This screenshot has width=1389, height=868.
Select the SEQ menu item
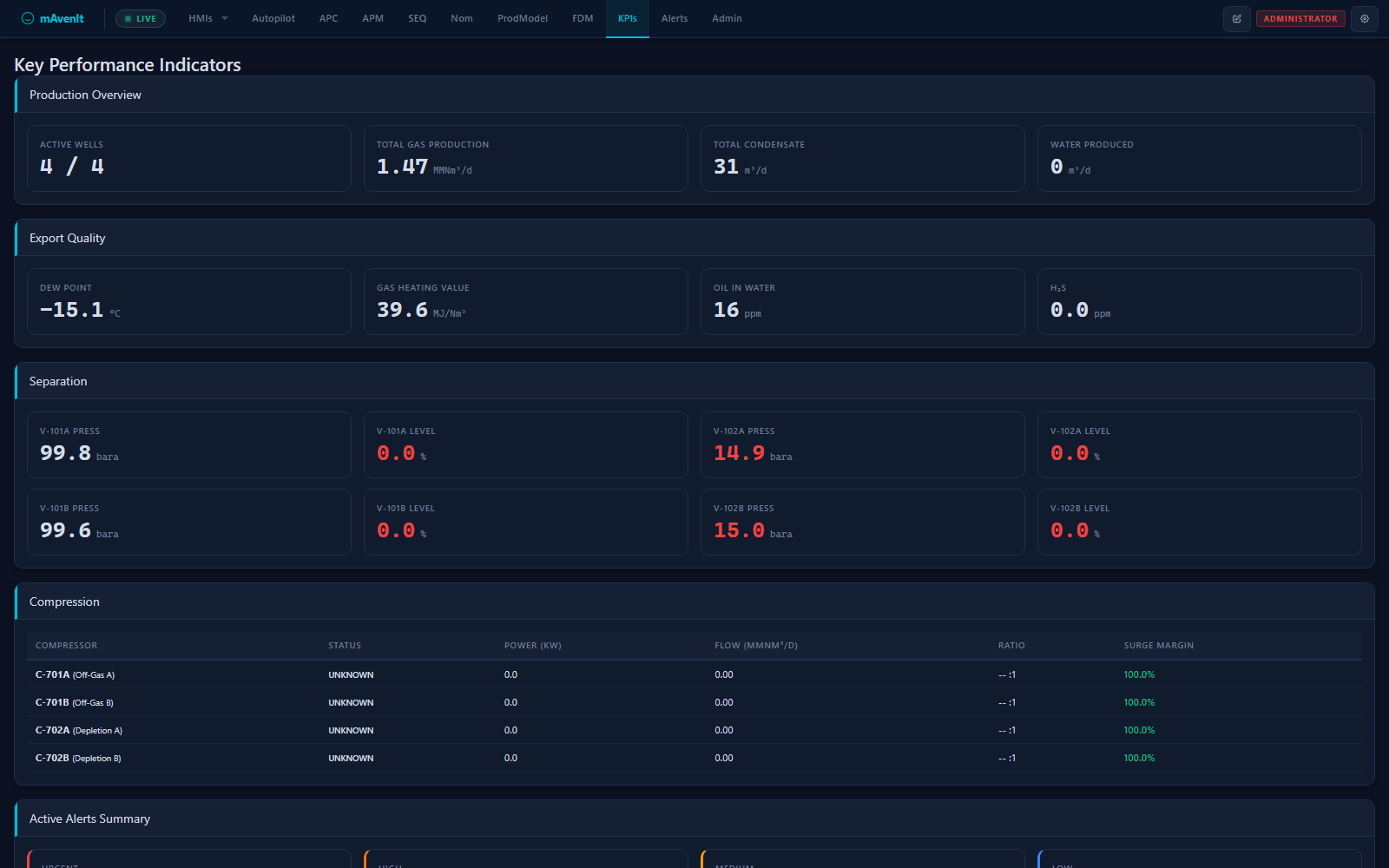(x=417, y=17)
